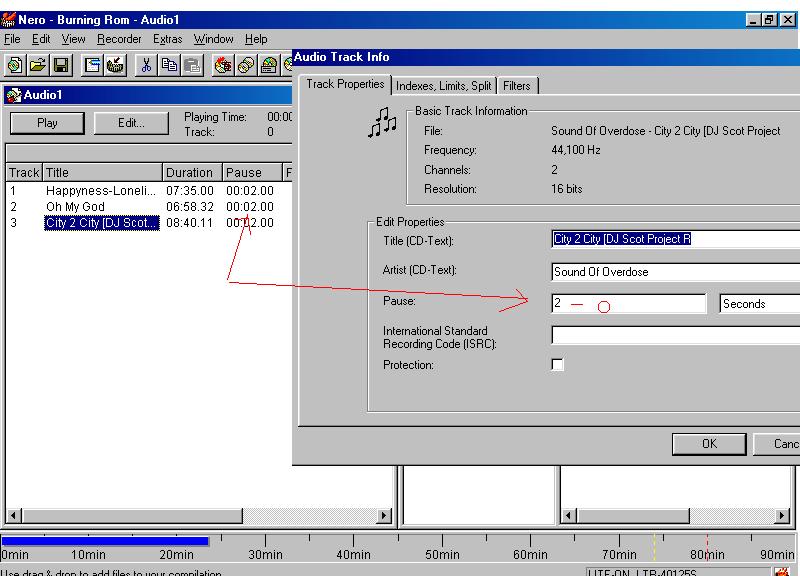The height and width of the screenshot is (576, 800).
Task: Click the Pause value input field
Action: point(628,303)
